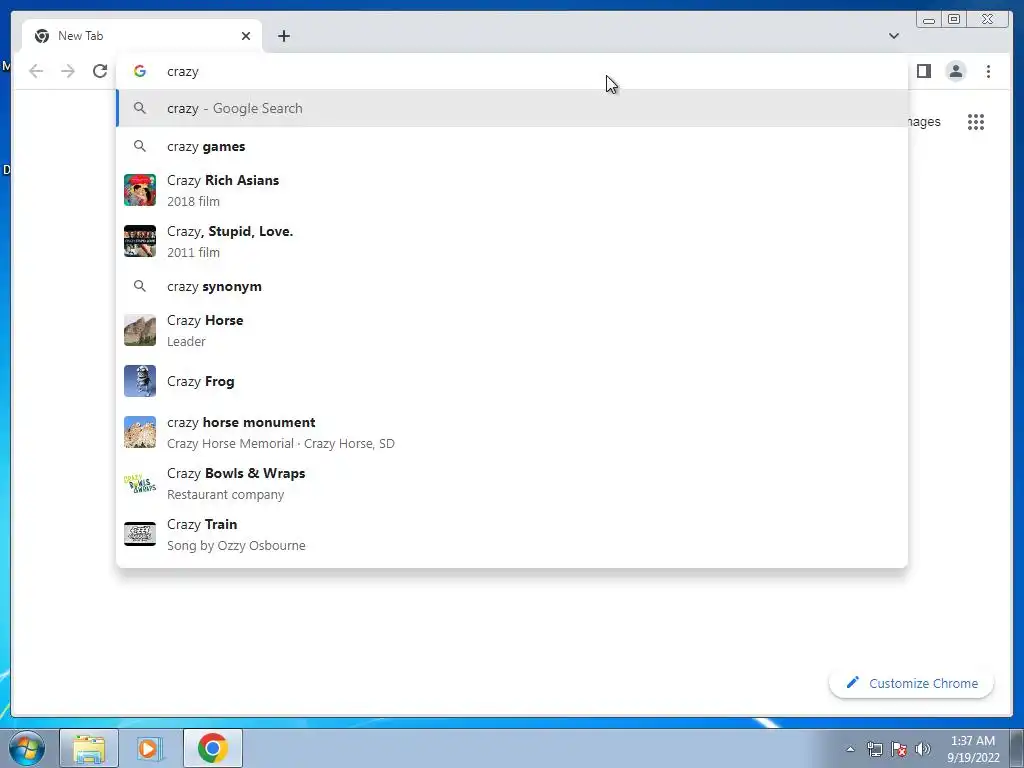
Task: Open a new tab with plus button
Action: click(x=283, y=36)
